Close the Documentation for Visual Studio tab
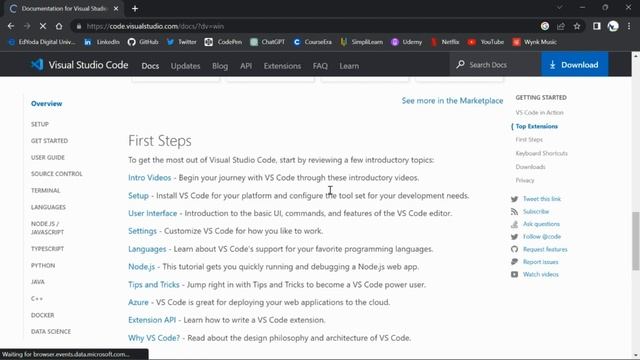This screenshot has width=640, height=360. tap(116, 8)
